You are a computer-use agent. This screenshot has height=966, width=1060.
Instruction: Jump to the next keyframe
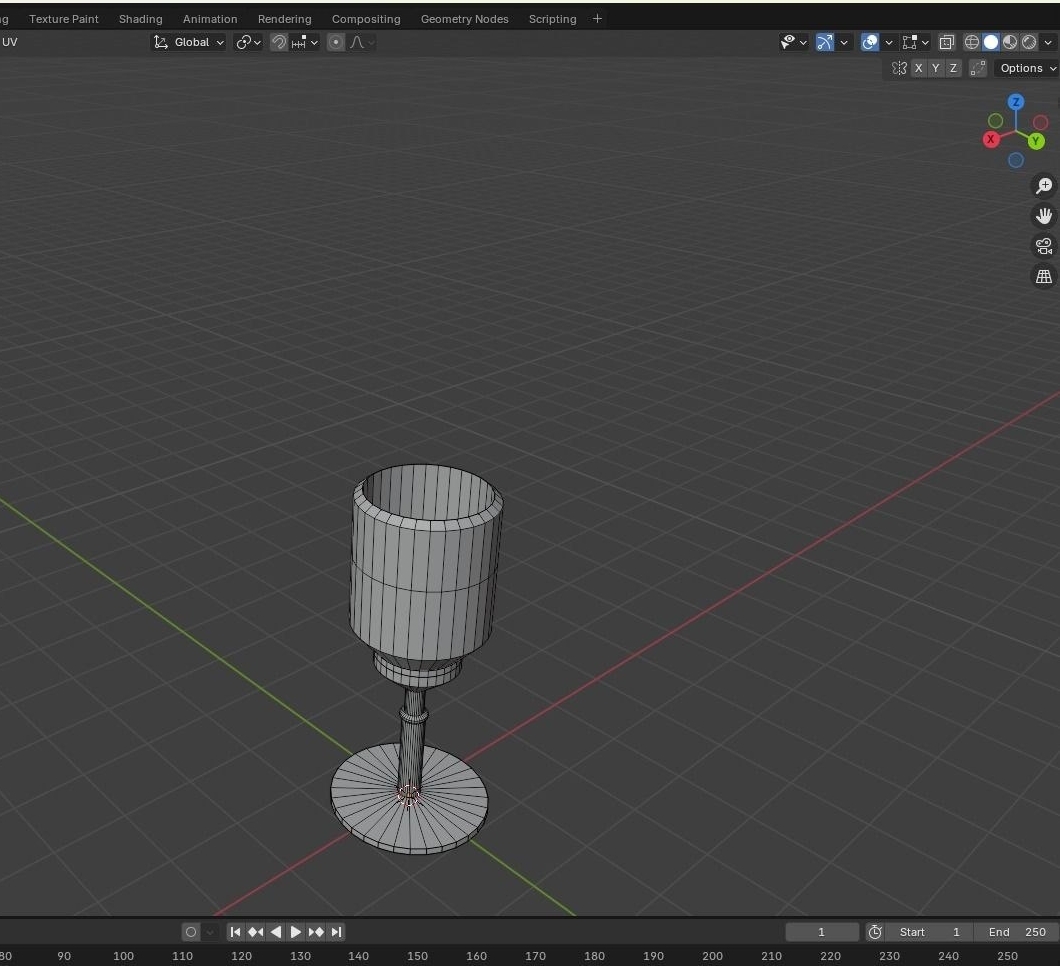tap(316, 932)
